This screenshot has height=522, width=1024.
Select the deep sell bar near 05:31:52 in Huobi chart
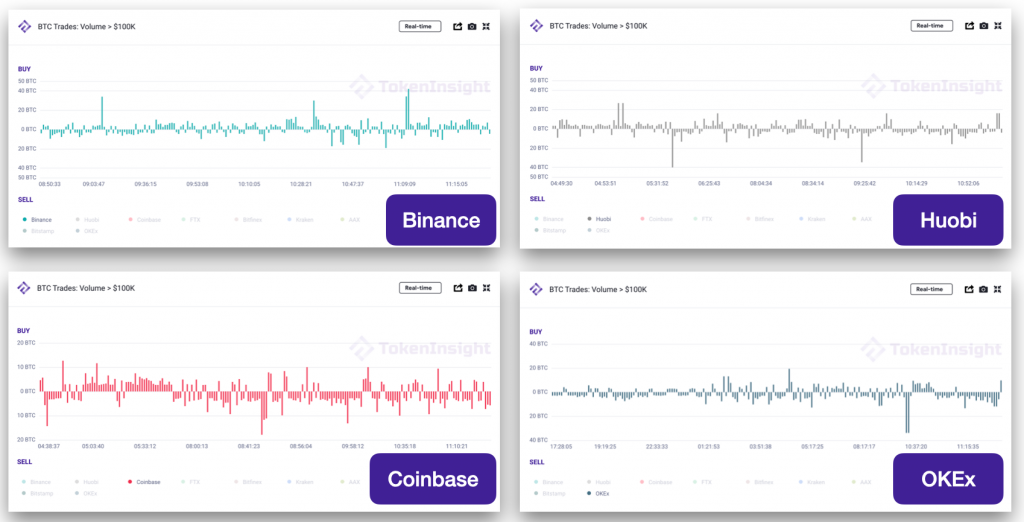pyautogui.click(x=672, y=148)
